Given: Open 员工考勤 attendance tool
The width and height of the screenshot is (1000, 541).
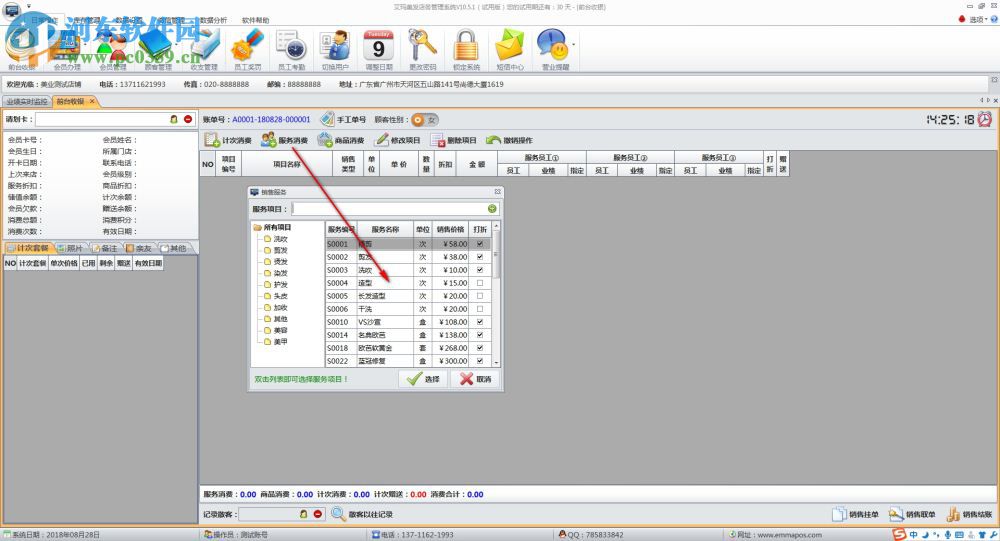Looking at the screenshot, I should coord(291,50).
